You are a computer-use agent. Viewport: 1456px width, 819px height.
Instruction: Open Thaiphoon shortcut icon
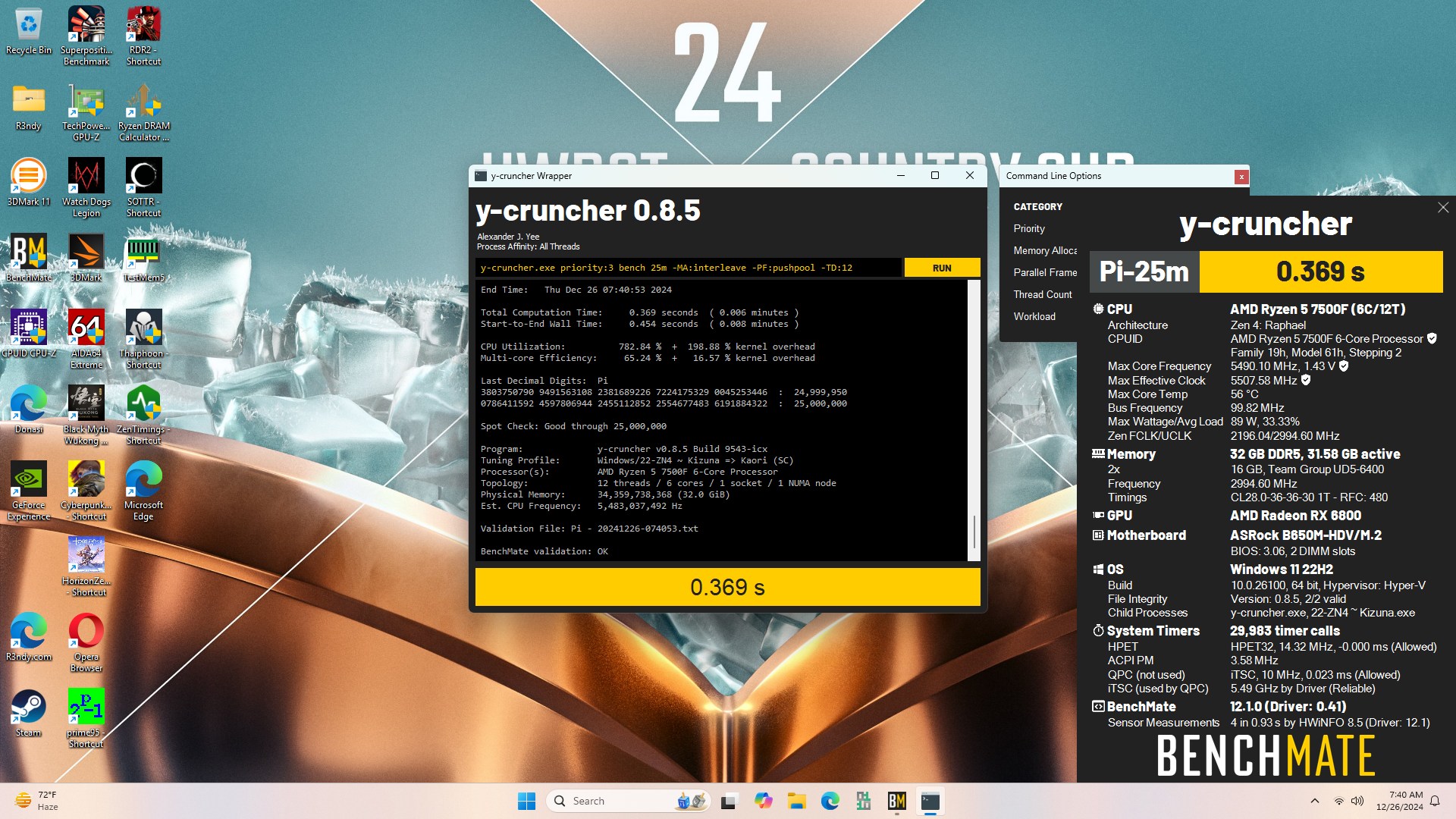point(143,339)
